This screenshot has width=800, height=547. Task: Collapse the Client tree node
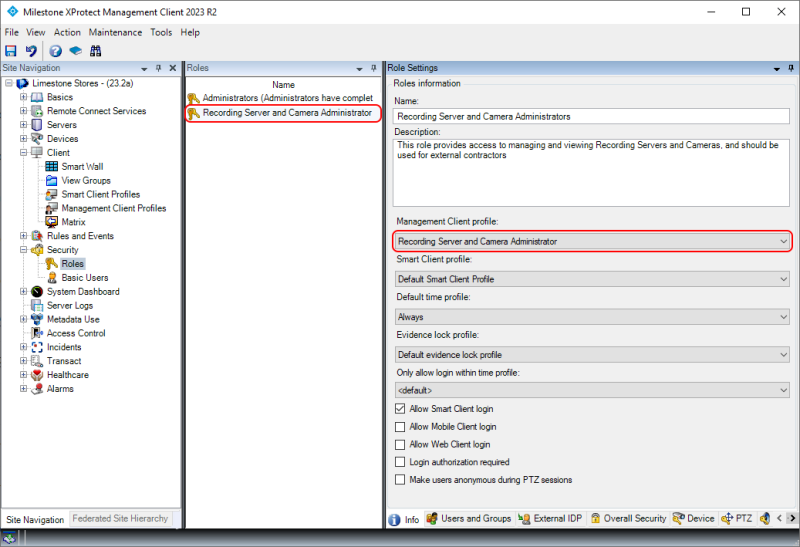(23, 152)
